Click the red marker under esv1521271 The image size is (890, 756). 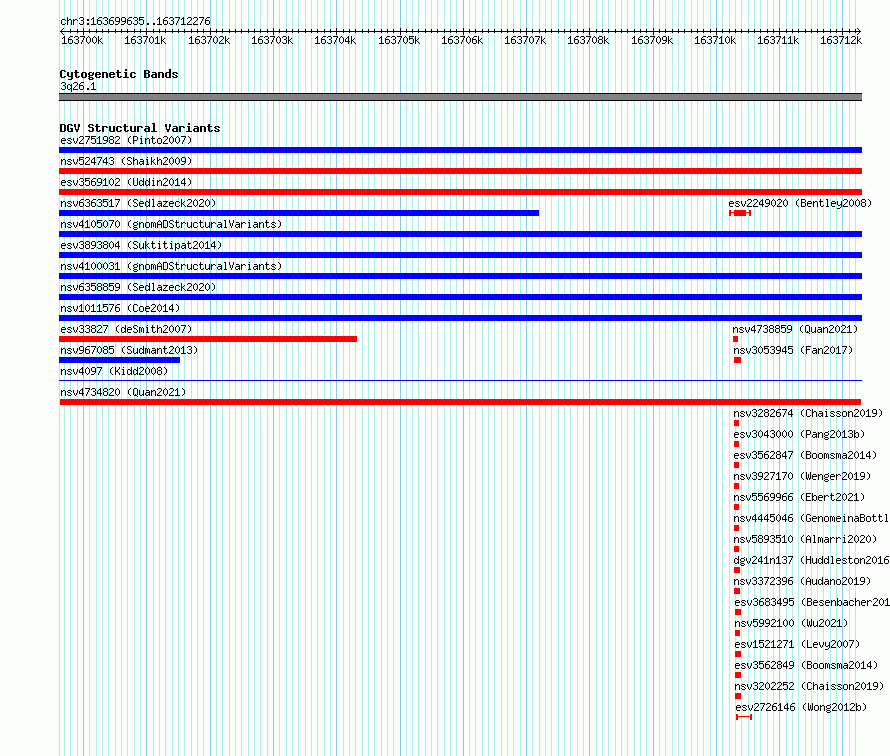pos(738,654)
